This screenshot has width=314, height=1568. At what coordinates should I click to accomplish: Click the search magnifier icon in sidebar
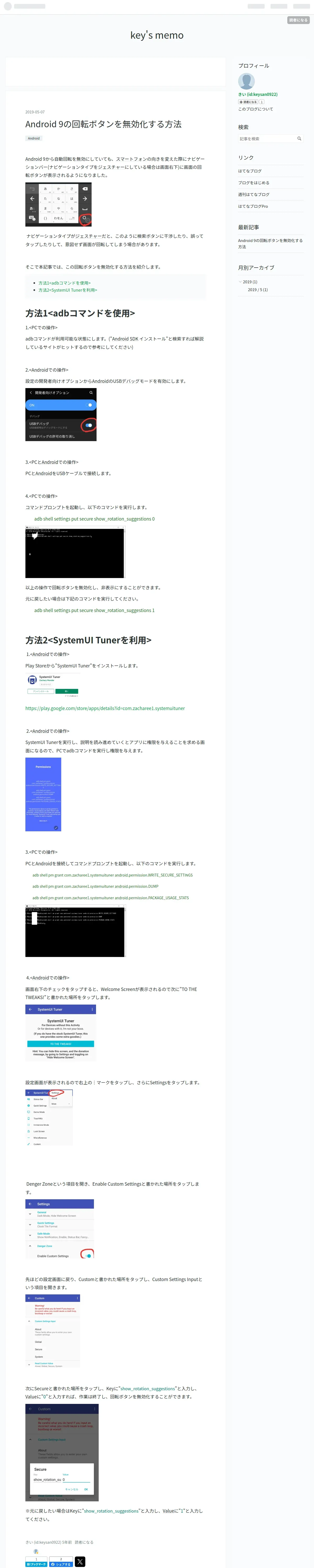coord(299,139)
